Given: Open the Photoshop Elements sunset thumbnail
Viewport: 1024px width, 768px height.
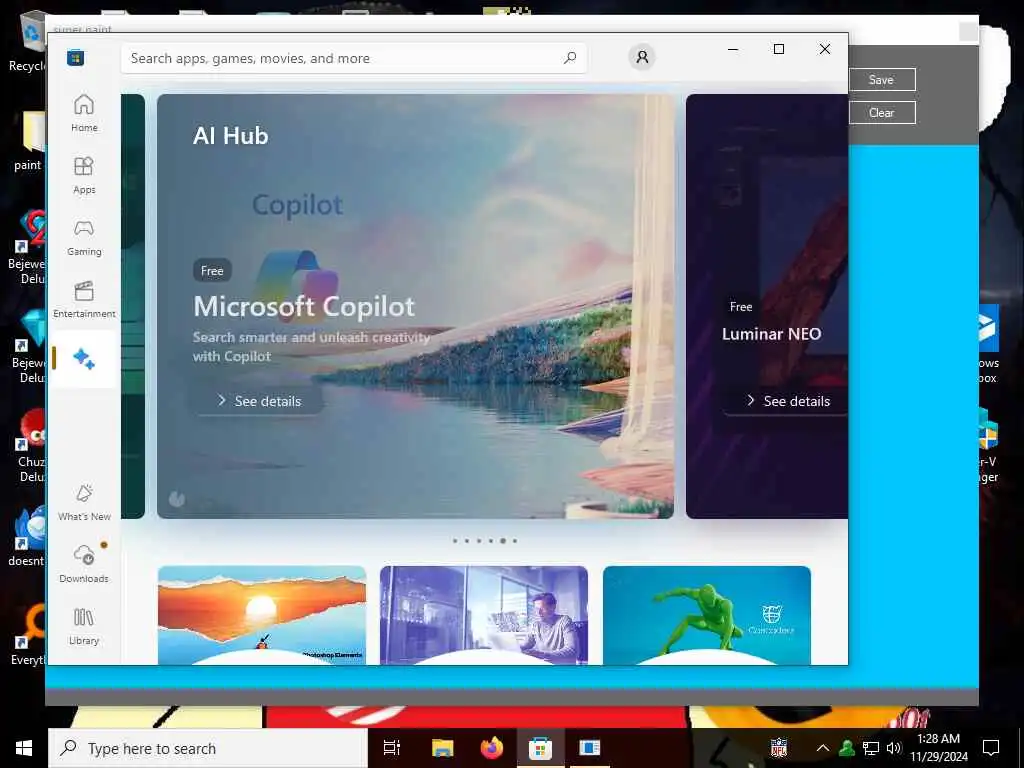Looking at the screenshot, I should 262,615.
